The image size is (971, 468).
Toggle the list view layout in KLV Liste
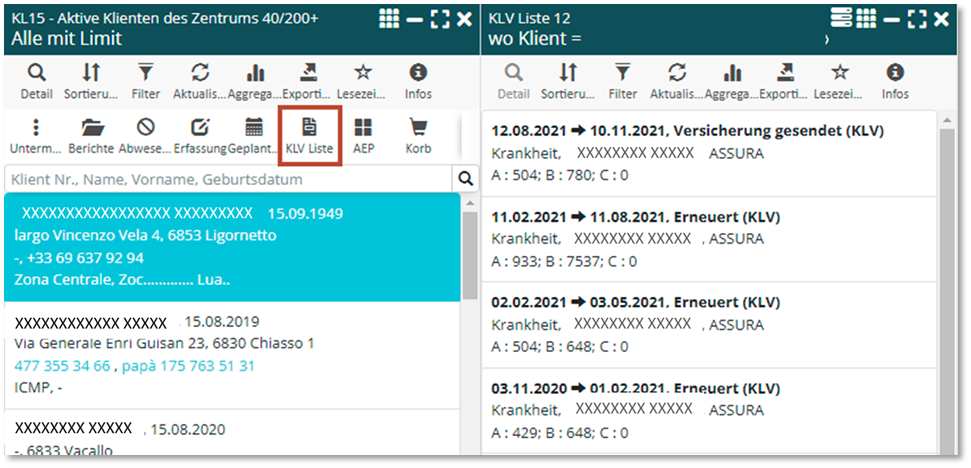tap(841, 19)
